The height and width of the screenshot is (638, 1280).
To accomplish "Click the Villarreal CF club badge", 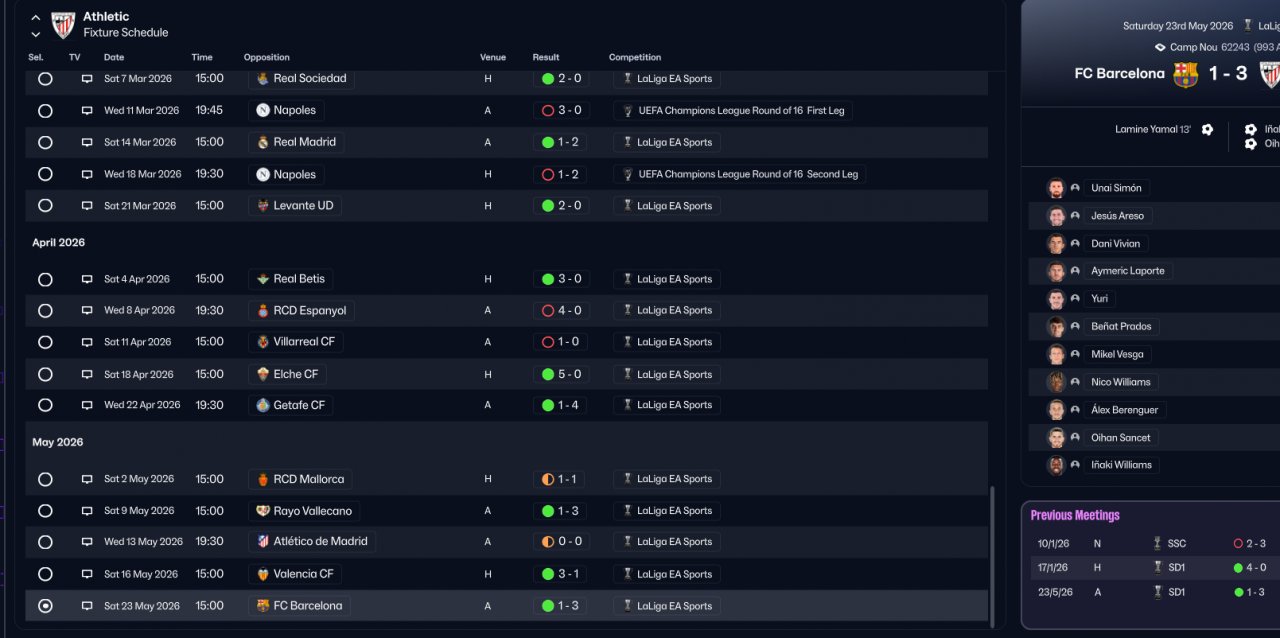I will 263,342.
